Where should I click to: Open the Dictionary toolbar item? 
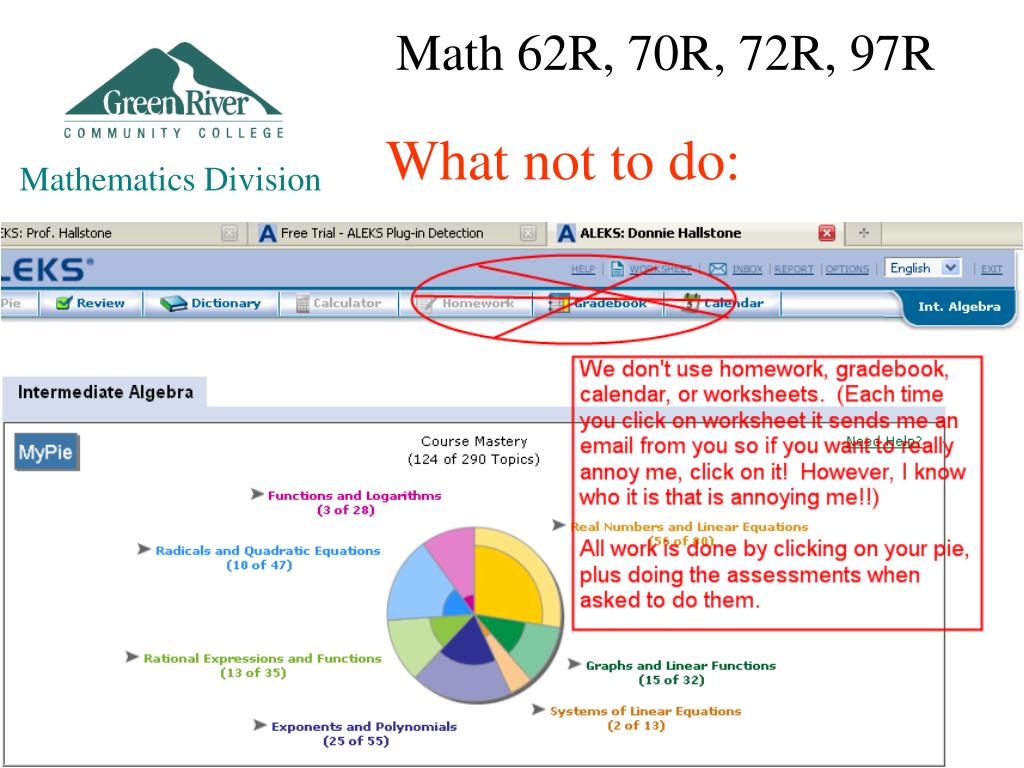211,304
